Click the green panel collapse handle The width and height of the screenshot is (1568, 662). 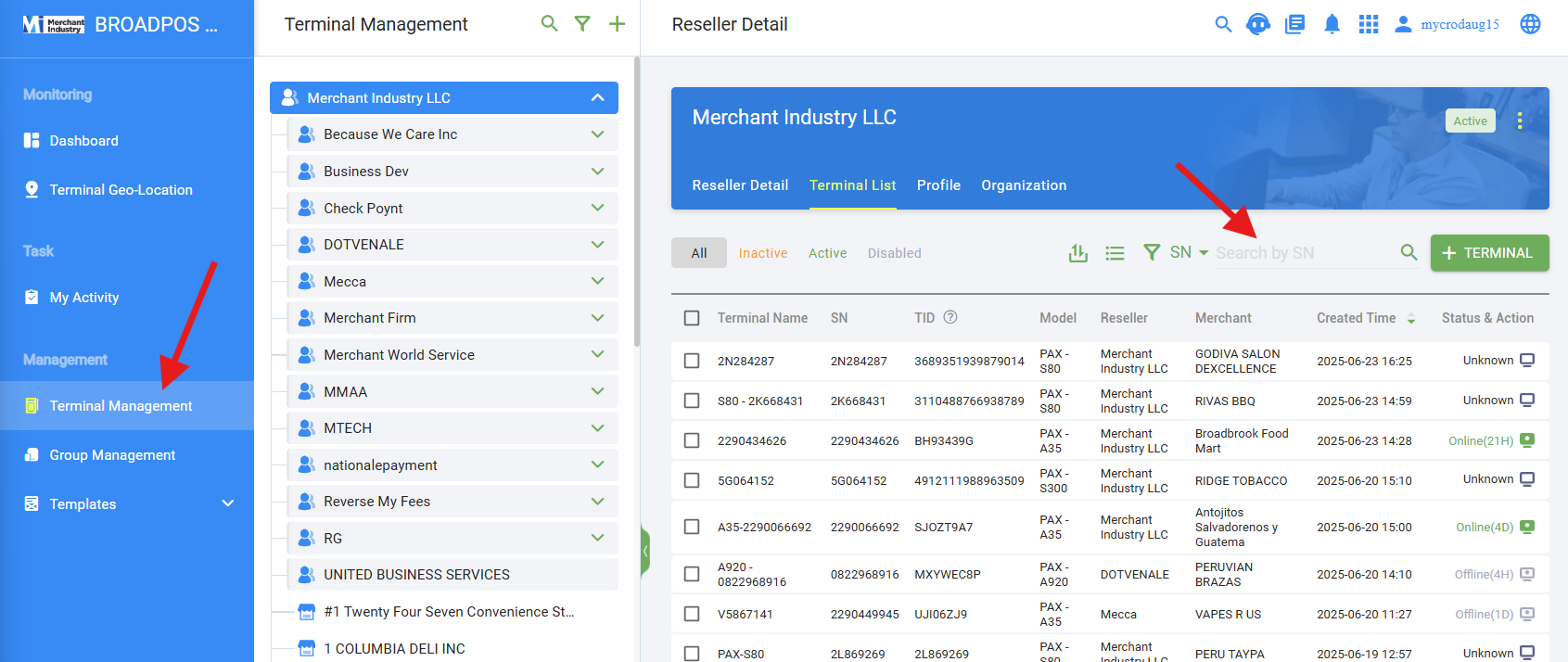point(645,551)
